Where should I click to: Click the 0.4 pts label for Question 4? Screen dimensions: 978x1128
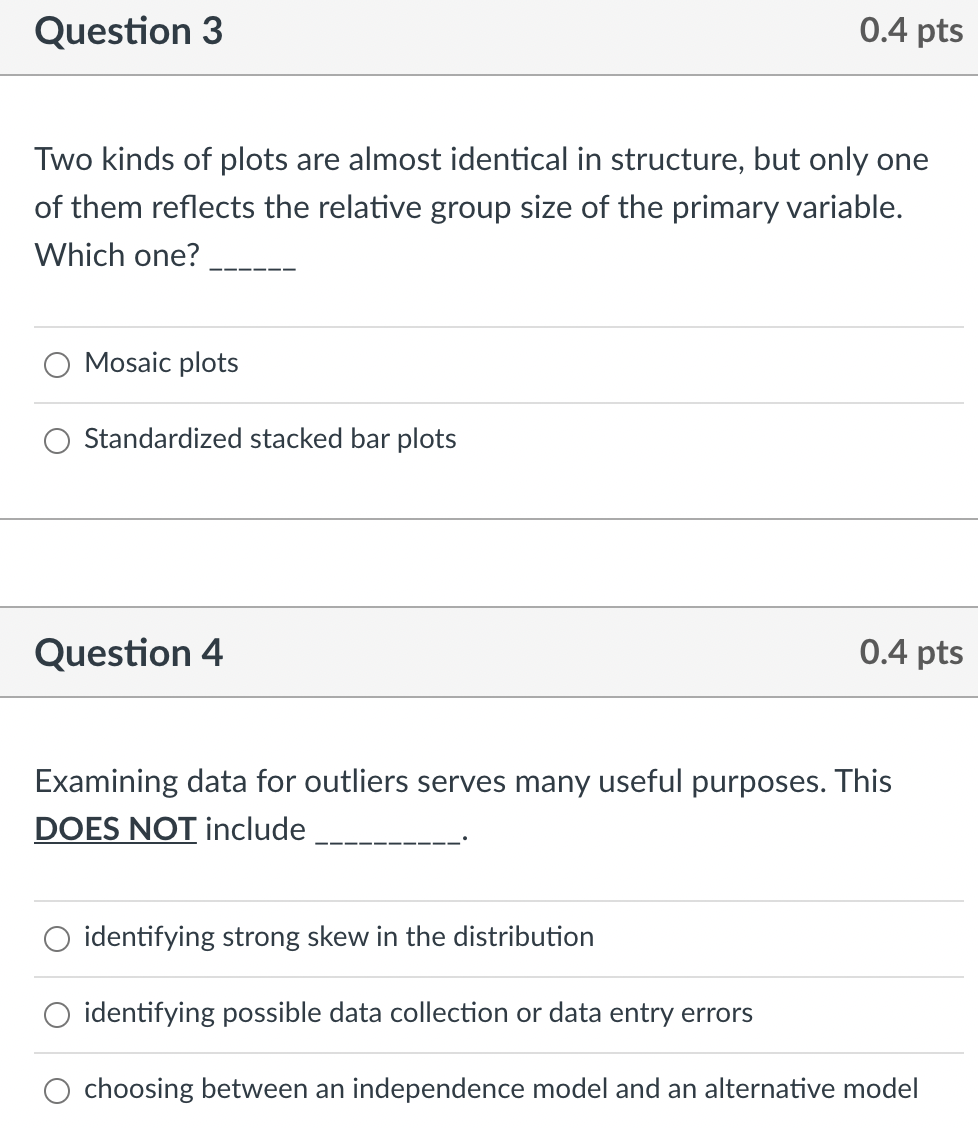coord(912,653)
